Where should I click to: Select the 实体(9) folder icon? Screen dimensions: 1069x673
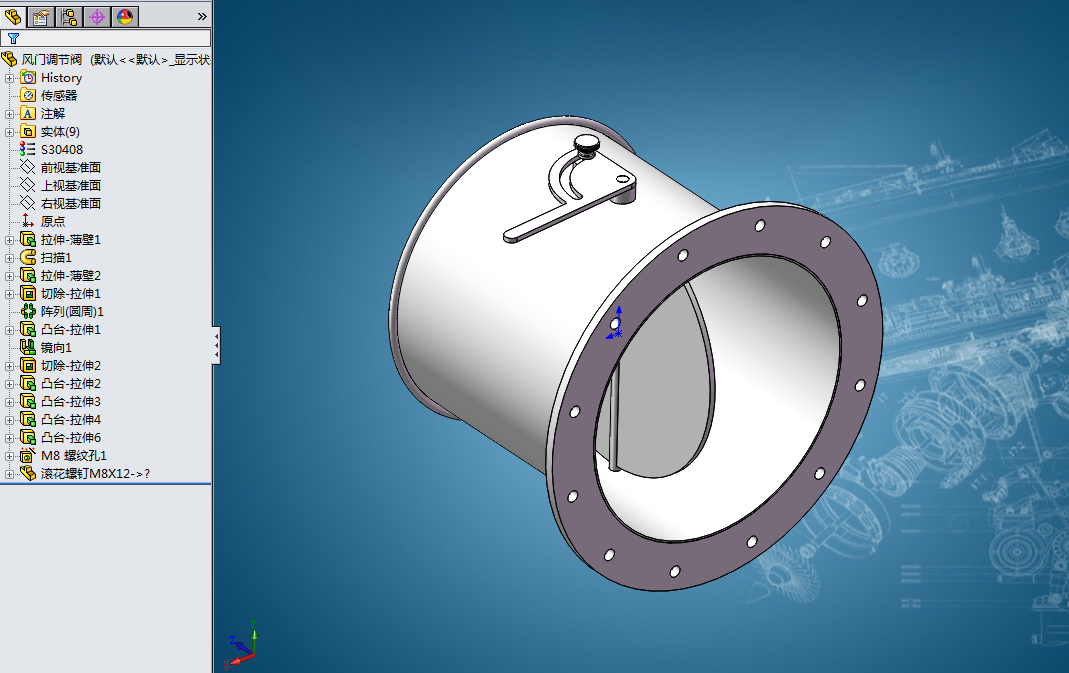coord(28,132)
